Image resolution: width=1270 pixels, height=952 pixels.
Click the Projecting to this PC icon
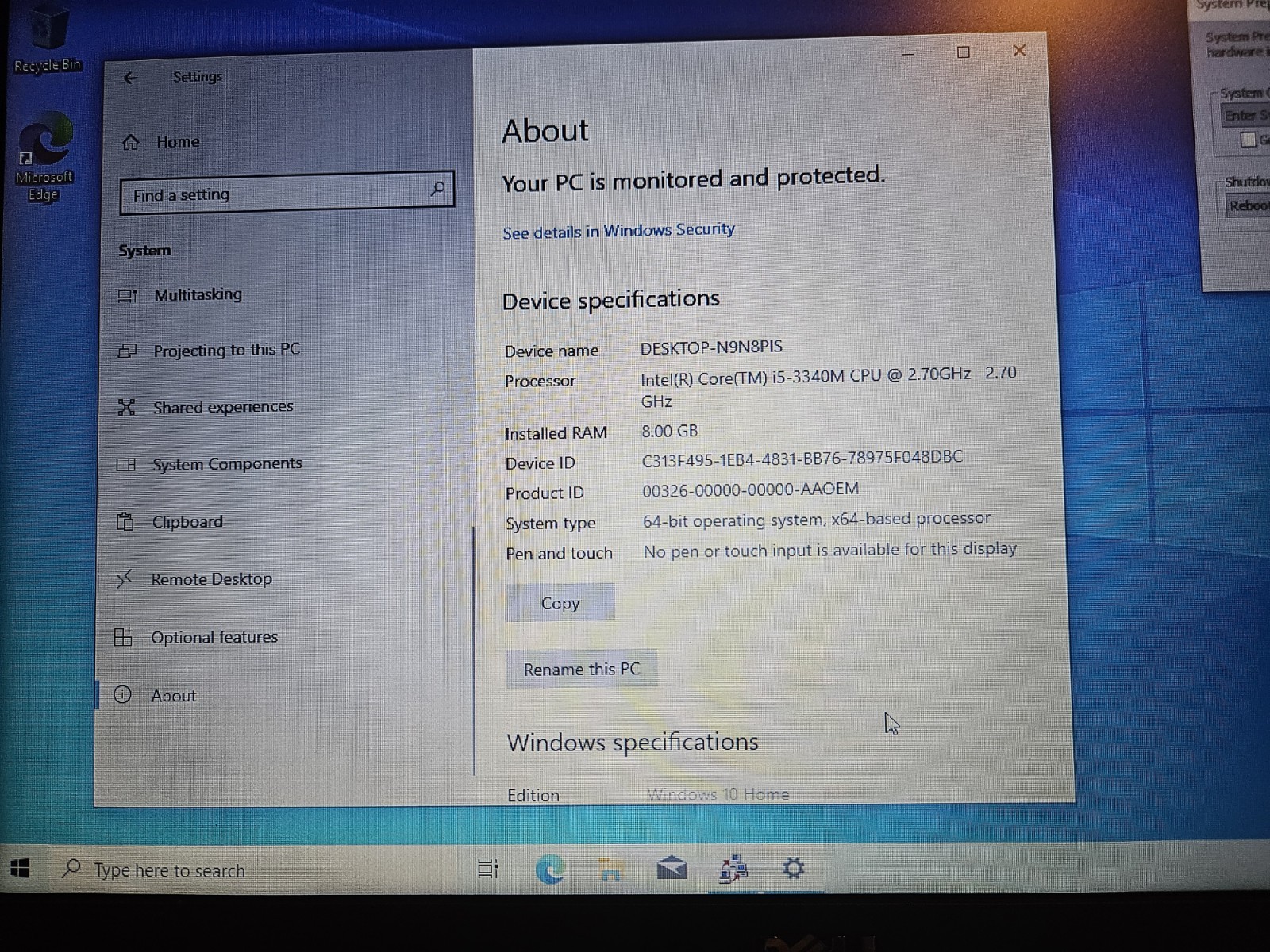[x=127, y=351]
